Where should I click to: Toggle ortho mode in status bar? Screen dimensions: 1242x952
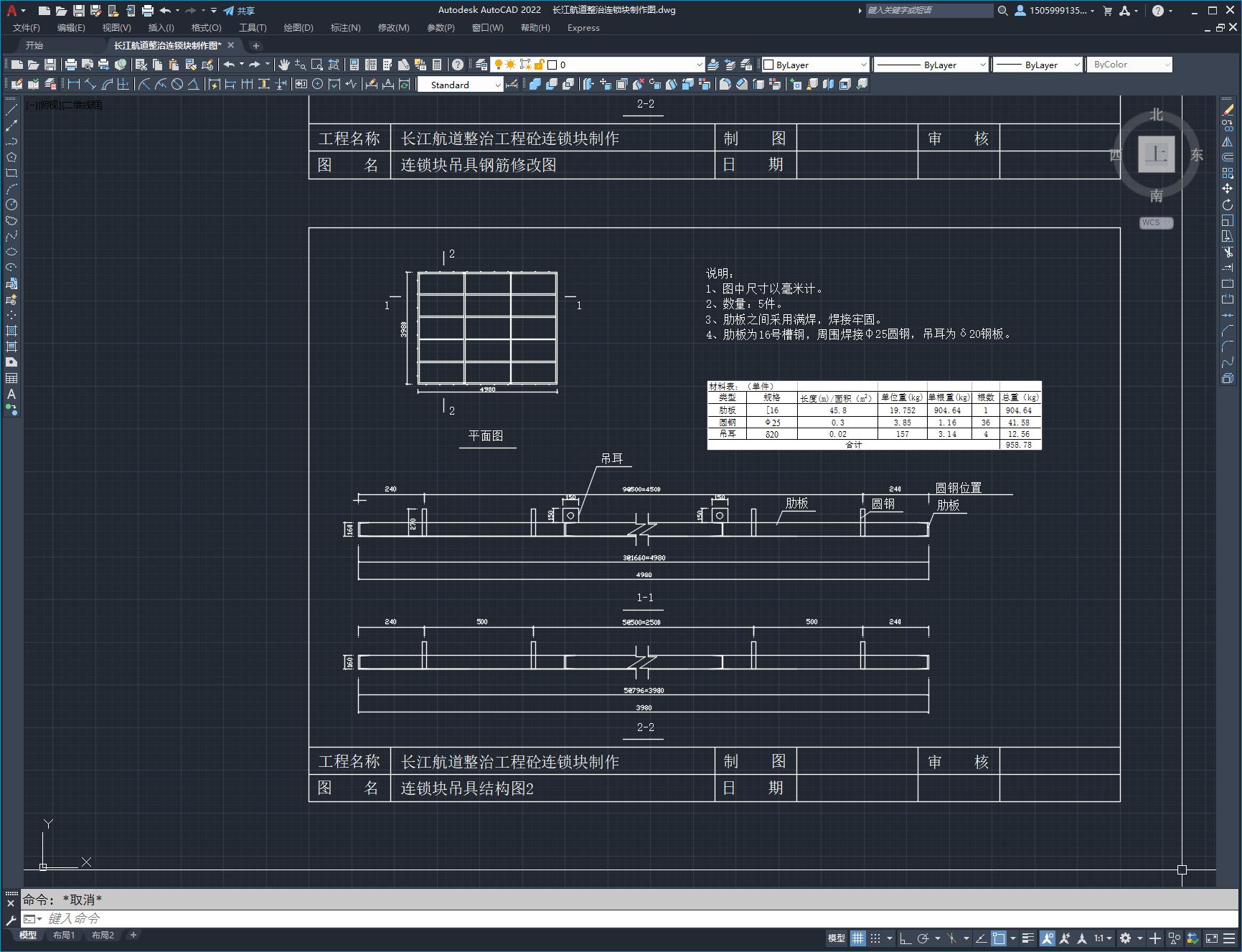pos(905,938)
